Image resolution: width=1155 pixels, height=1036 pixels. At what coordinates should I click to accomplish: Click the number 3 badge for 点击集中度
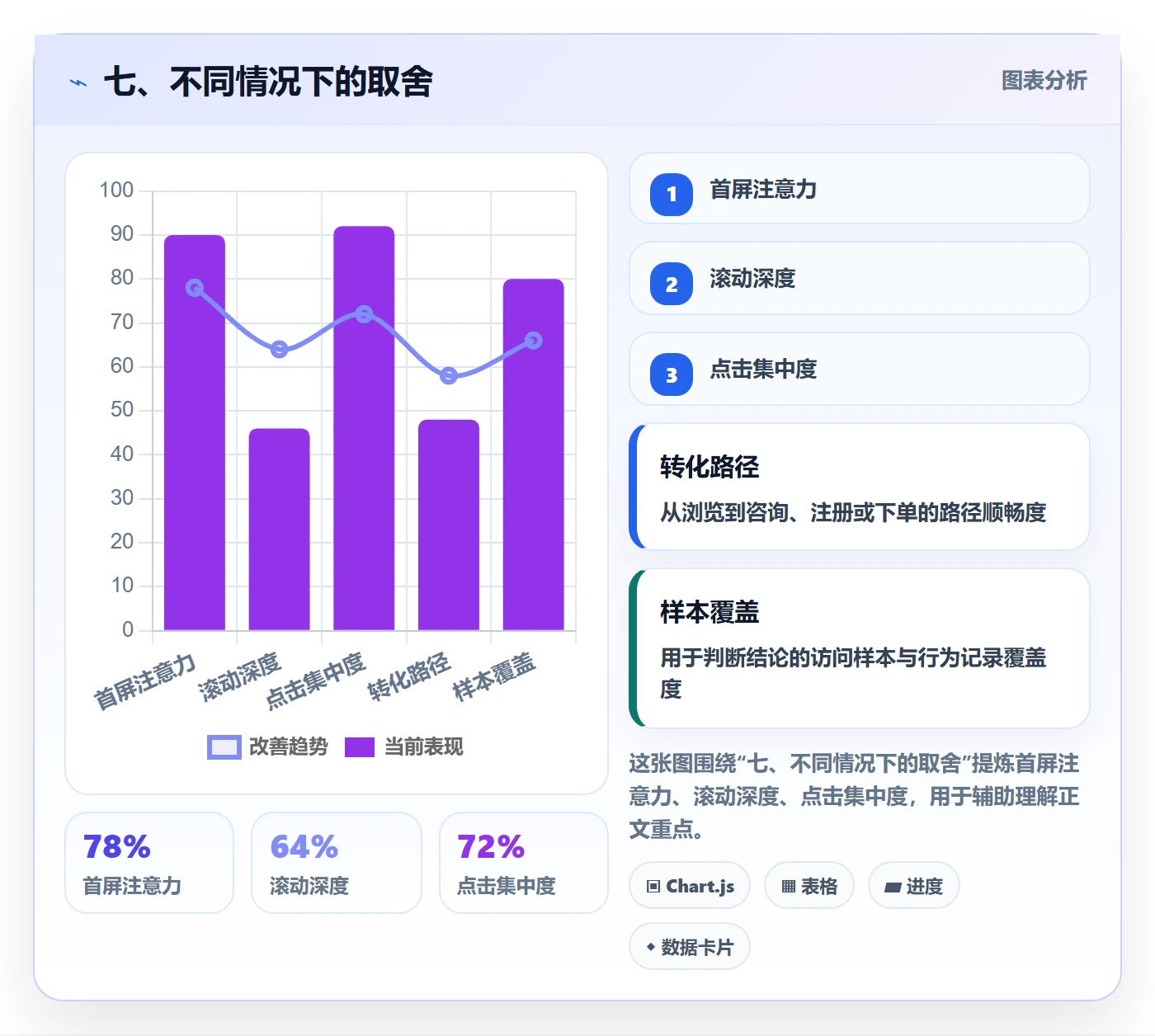click(672, 374)
